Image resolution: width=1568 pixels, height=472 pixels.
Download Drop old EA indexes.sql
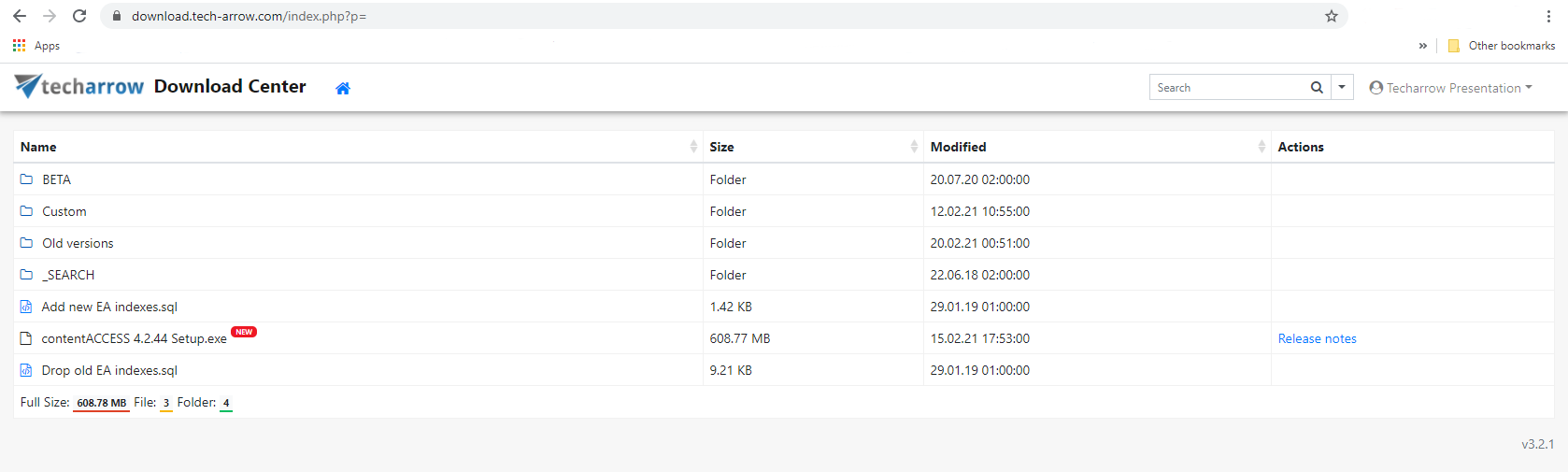pyautogui.click(x=109, y=370)
